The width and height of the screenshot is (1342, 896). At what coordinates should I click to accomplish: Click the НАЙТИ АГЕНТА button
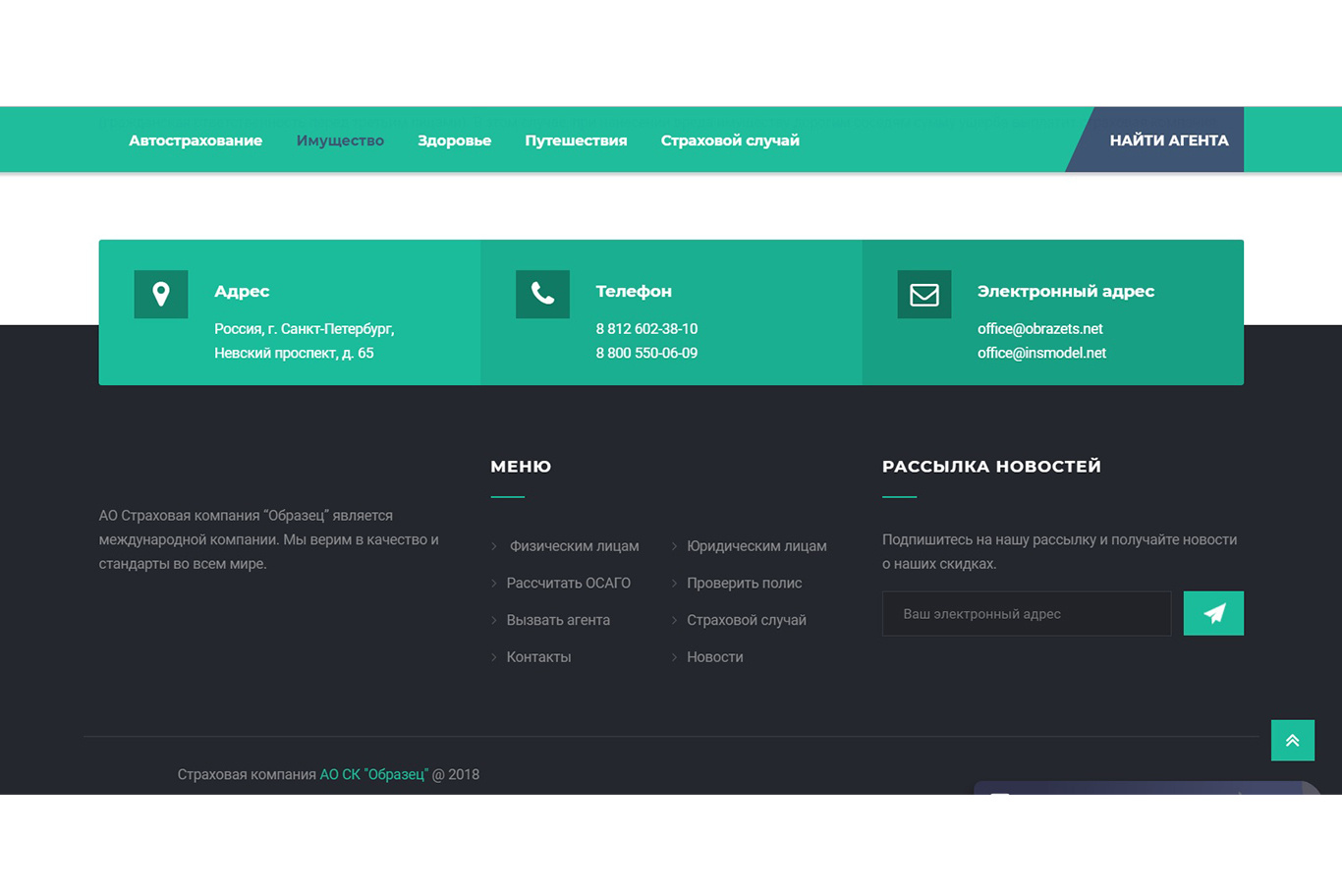tap(1168, 140)
